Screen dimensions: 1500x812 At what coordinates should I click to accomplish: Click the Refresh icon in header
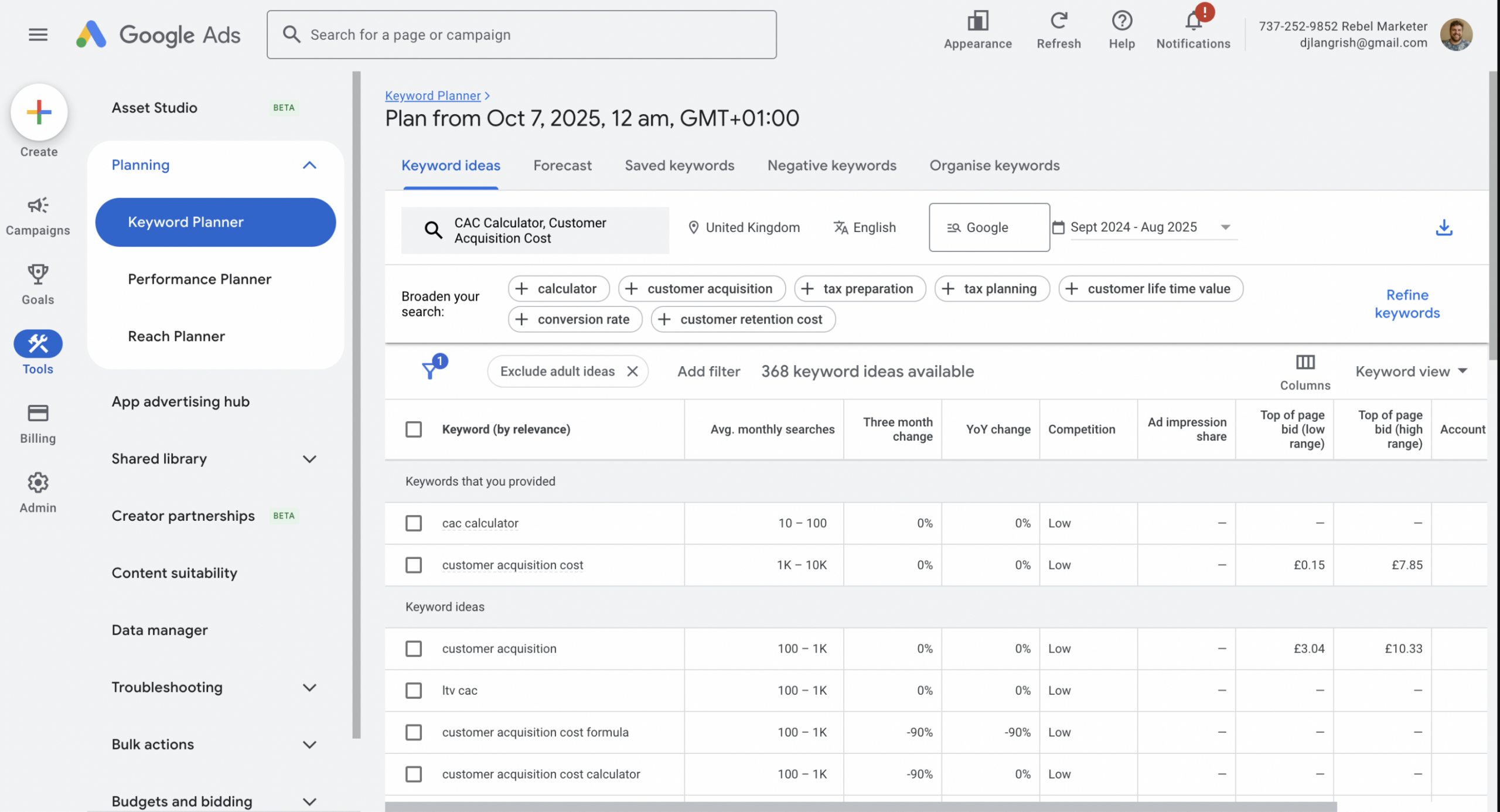[x=1058, y=22]
